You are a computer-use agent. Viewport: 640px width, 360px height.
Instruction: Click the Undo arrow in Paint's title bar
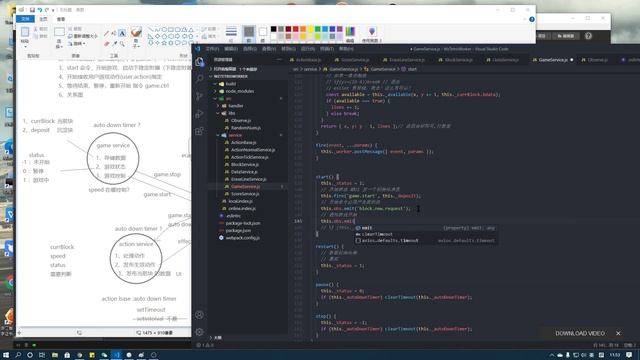click(x=40, y=10)
